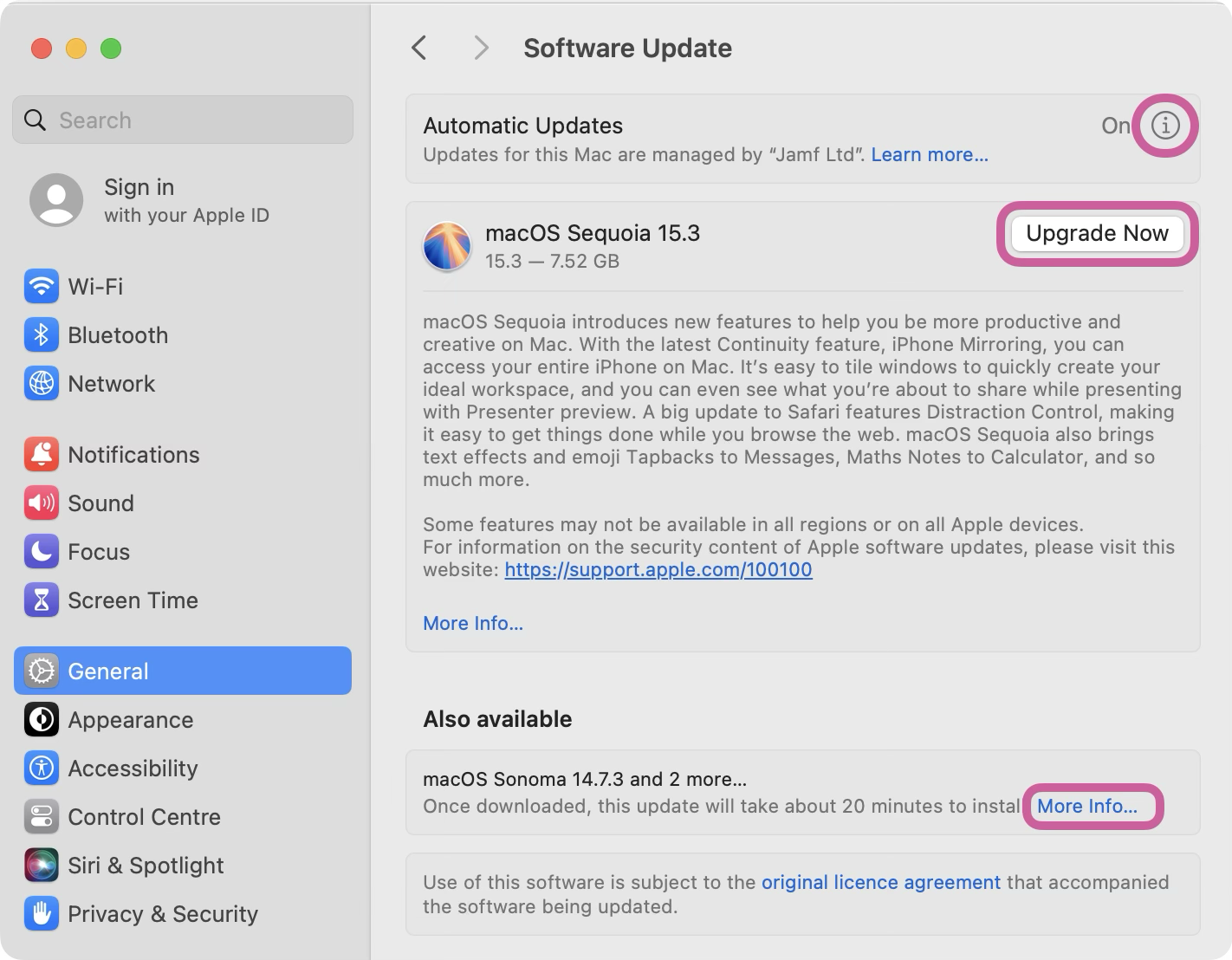The height and width of the screenshot is (960, 1232).
Task: Click the Automatic Updates label
Action: tap(522, 126)
